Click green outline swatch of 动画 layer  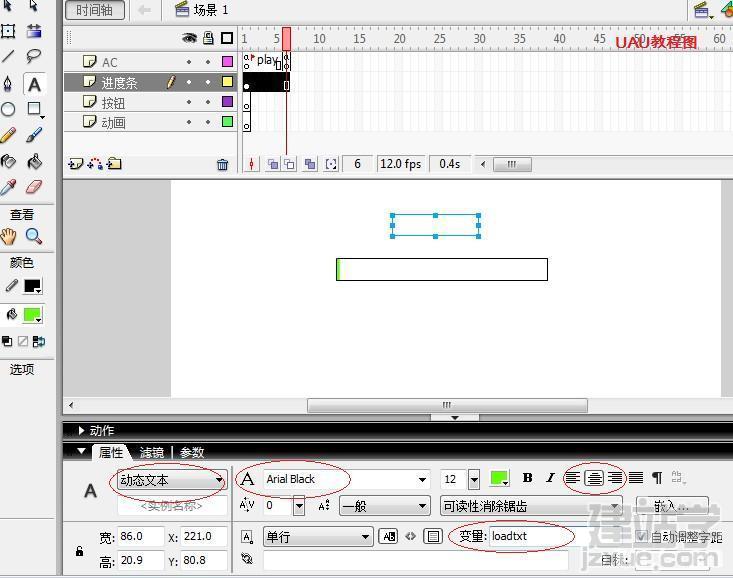pos(228,122)
